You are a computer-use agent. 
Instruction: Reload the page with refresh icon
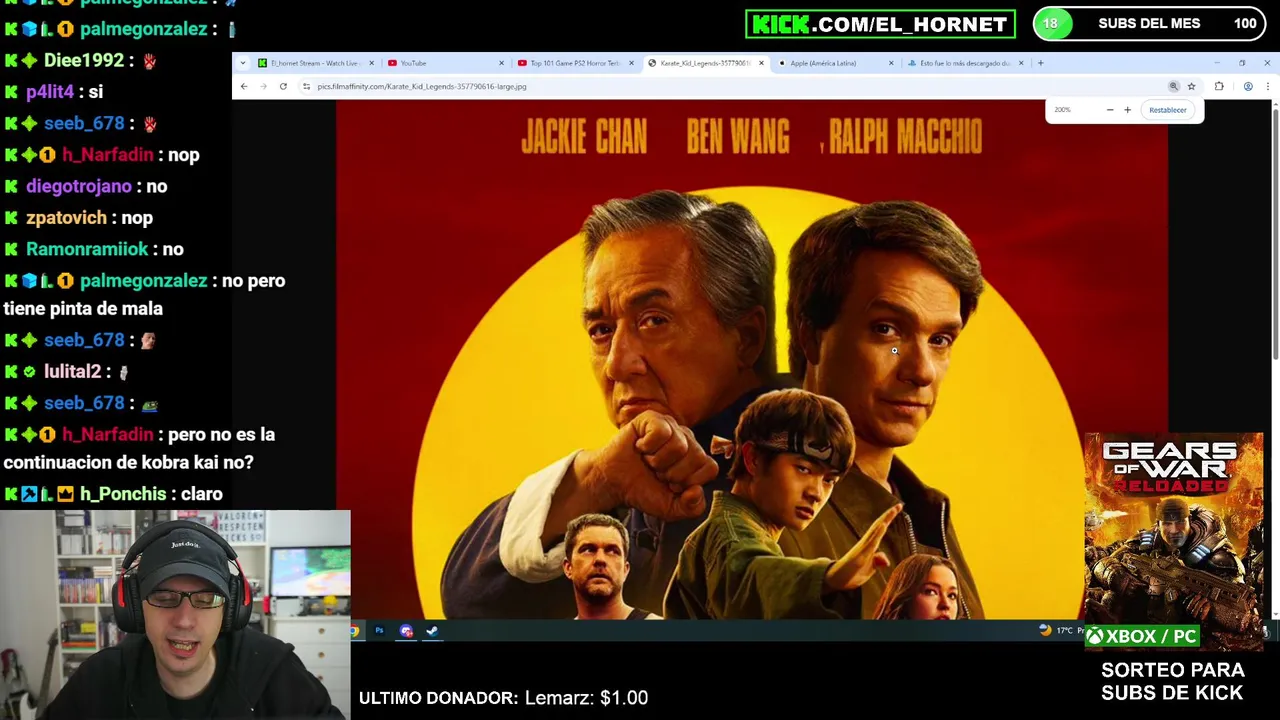point(283,86)
